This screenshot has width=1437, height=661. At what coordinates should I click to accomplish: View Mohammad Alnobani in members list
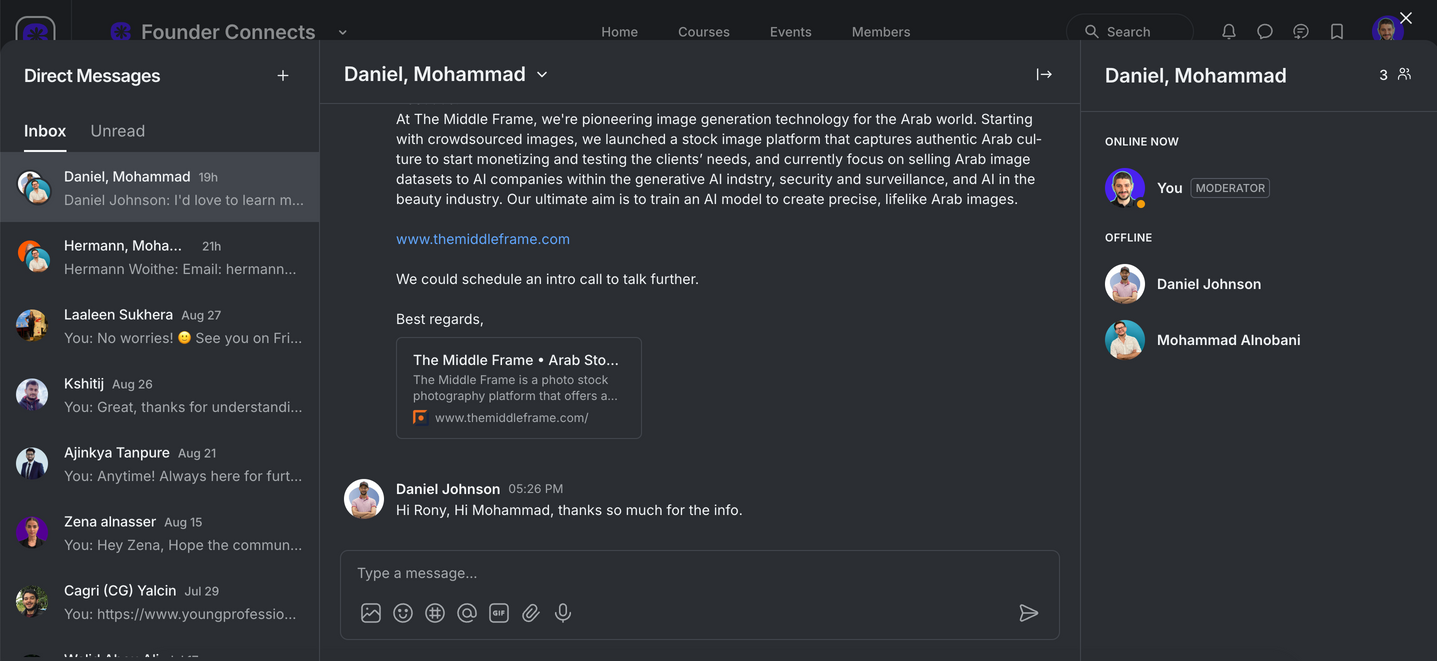pyautogui.click(x=1228, y=340)
